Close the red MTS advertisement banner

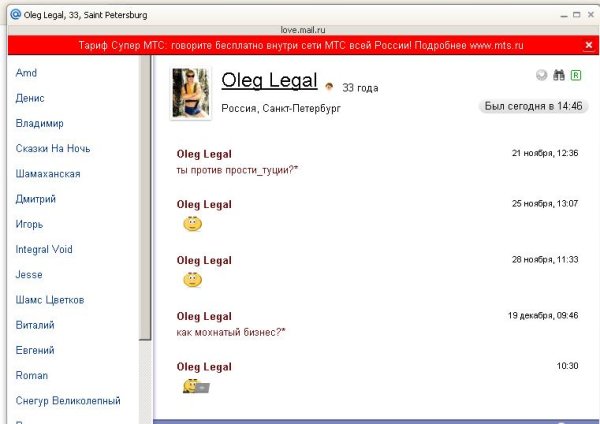coord(588,45)
